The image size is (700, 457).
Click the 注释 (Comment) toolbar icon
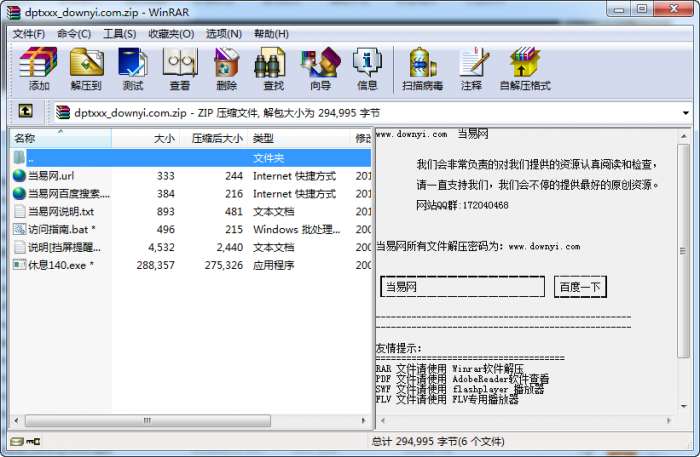point(473,62)
